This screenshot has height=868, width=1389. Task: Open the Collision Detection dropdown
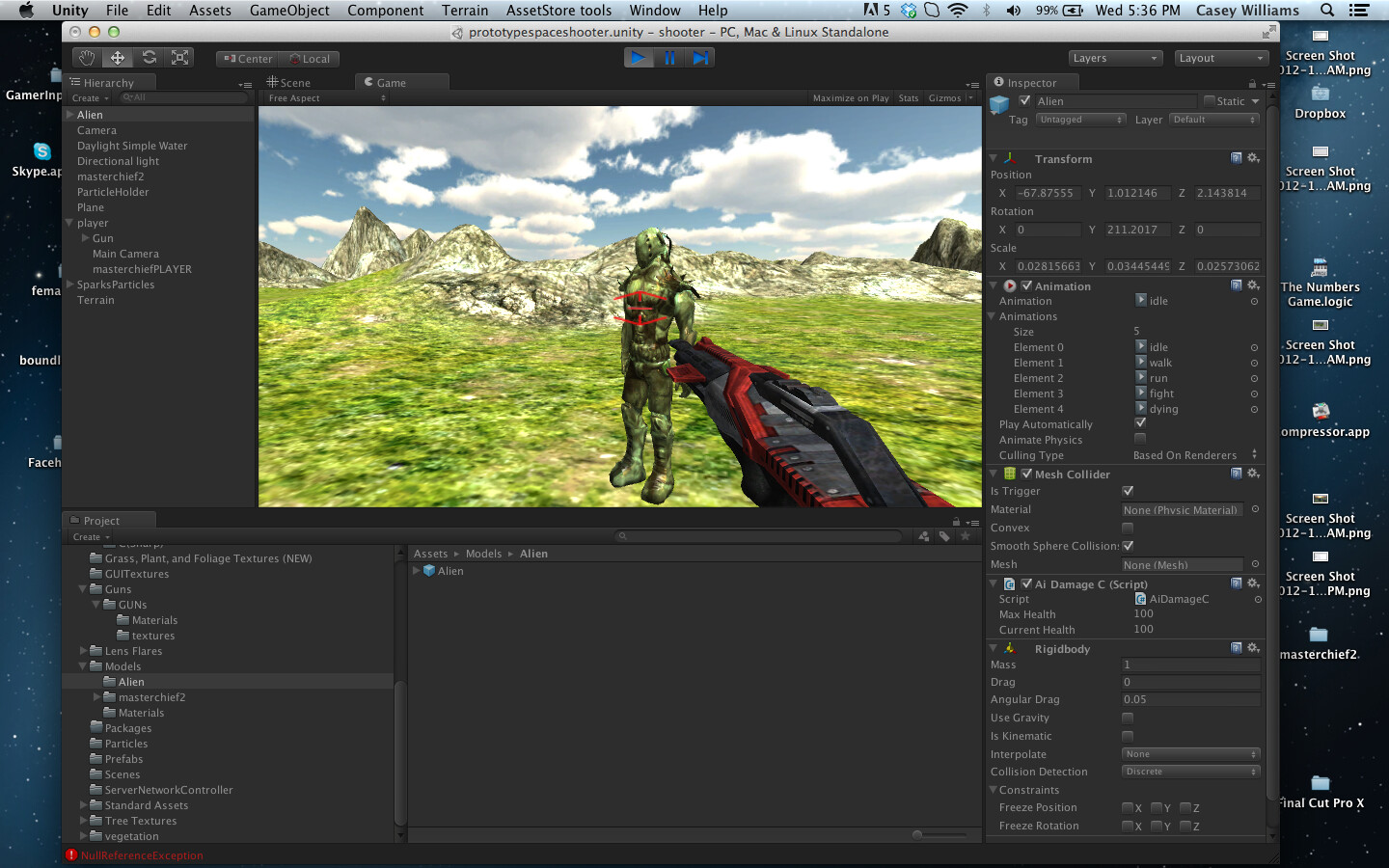[x=1190, y=771]
